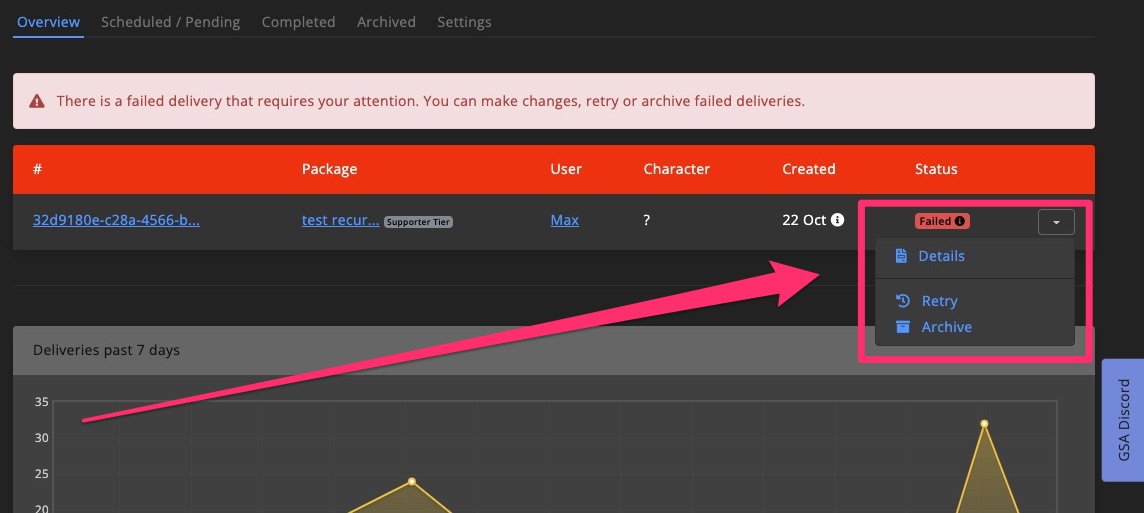Click the Status column header

tap(936, 169)
